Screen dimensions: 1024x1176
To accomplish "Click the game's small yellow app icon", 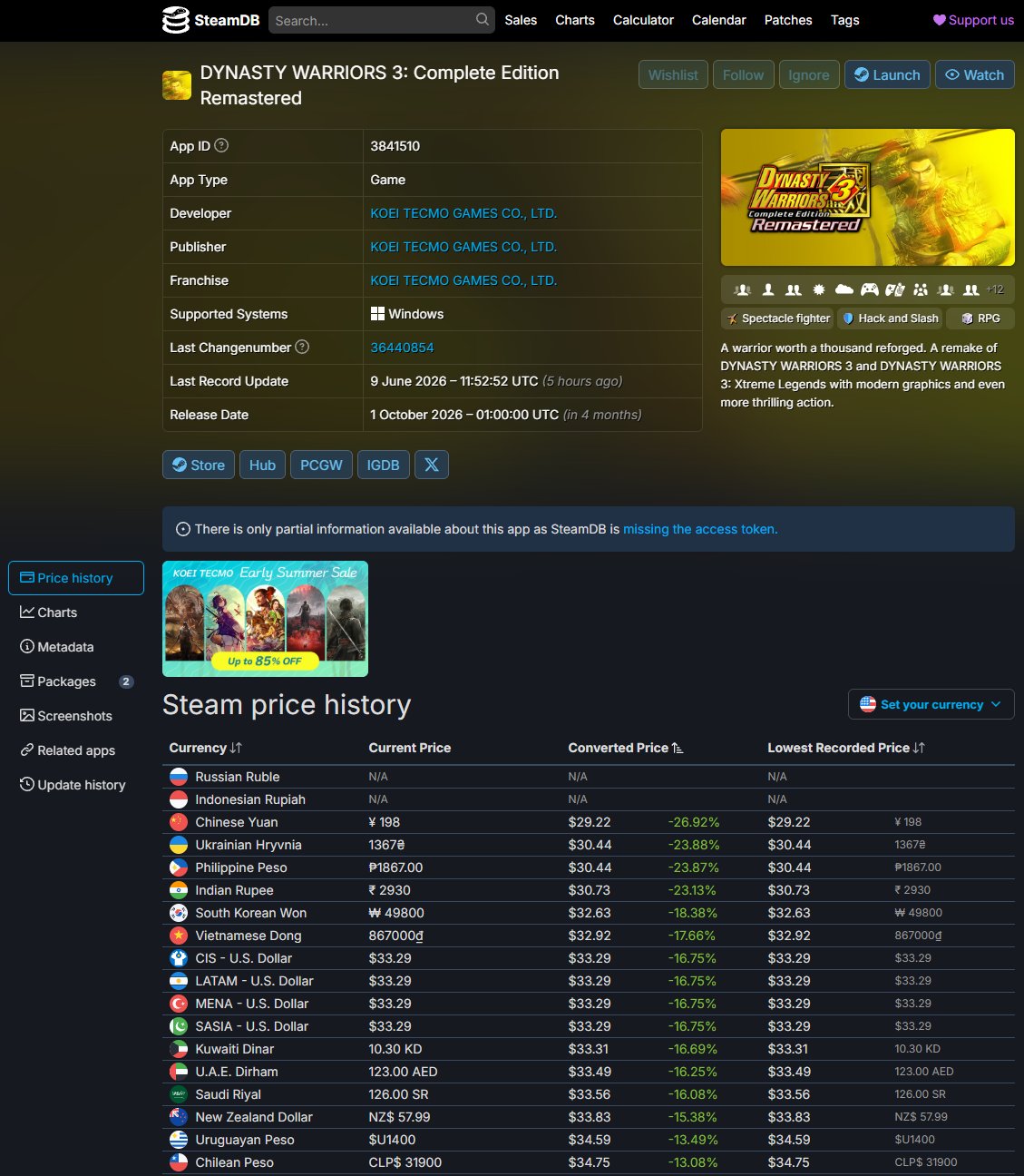I will (x=177, y=85).
